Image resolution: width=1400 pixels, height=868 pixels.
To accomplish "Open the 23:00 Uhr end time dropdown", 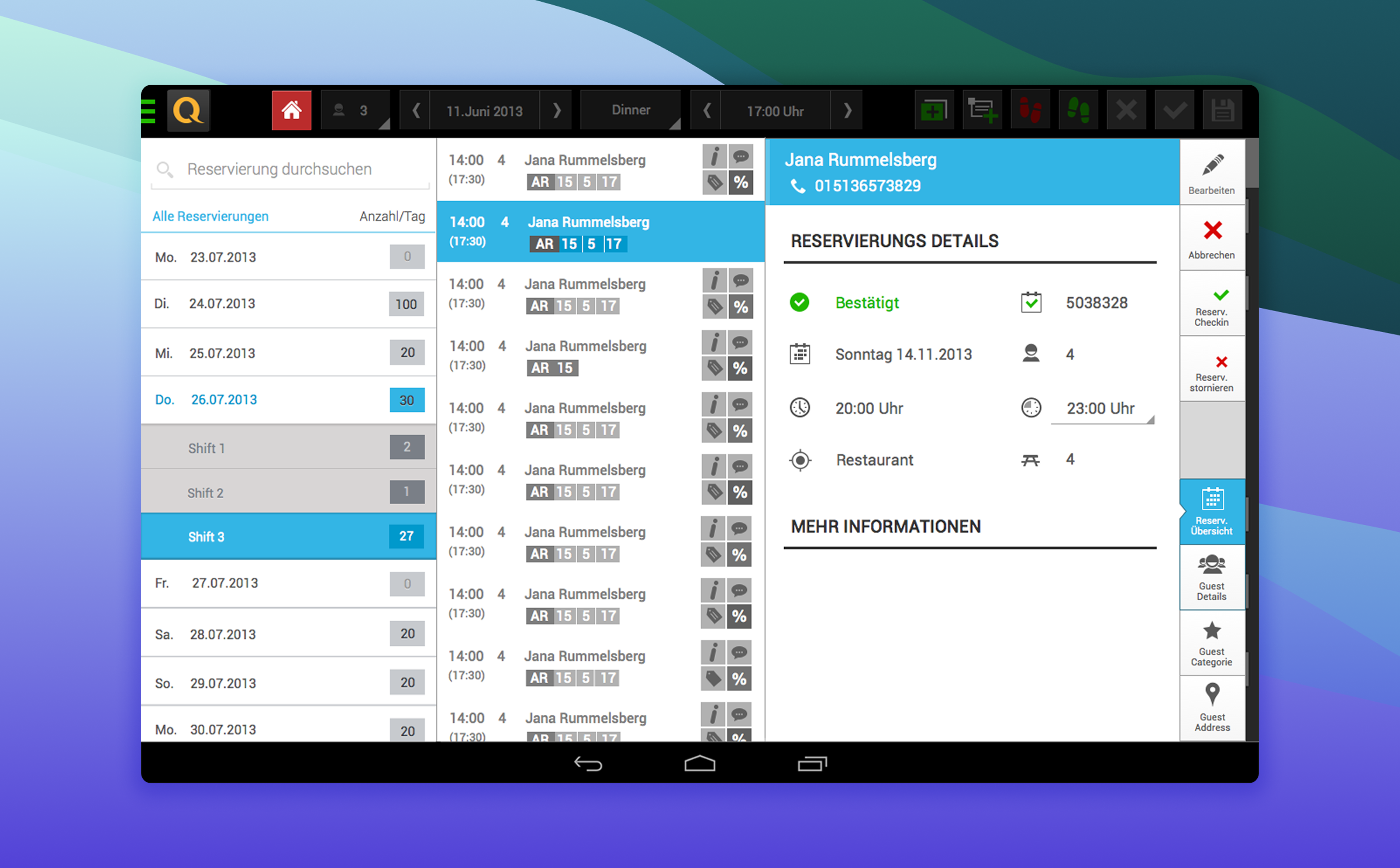I will (x=1102, y=408).
